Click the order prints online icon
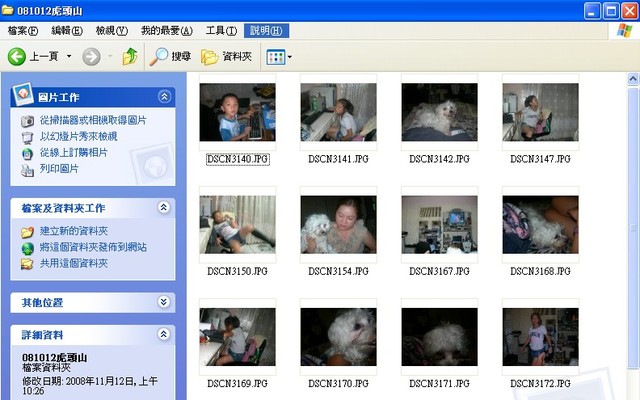Image resolution: width=640 pixels, height=400 pixels. (x=27, y=154)
